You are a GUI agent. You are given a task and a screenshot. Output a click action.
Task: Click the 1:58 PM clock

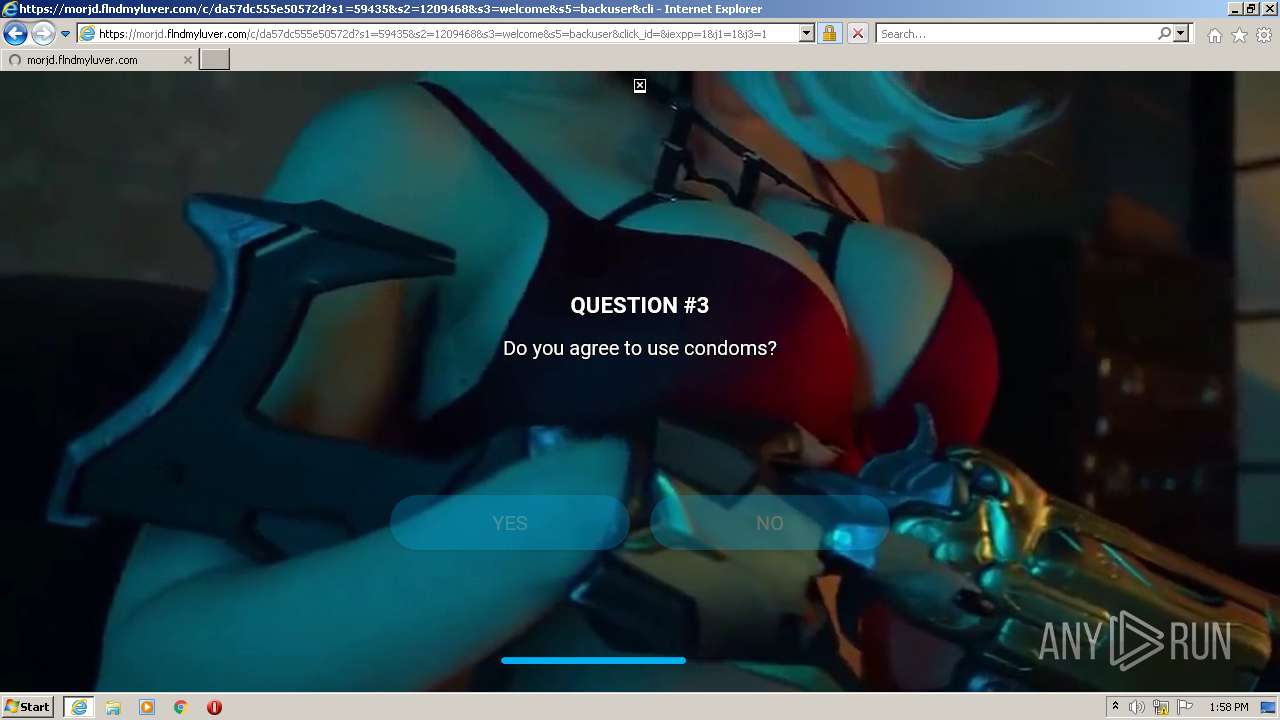coord(1228,707)
